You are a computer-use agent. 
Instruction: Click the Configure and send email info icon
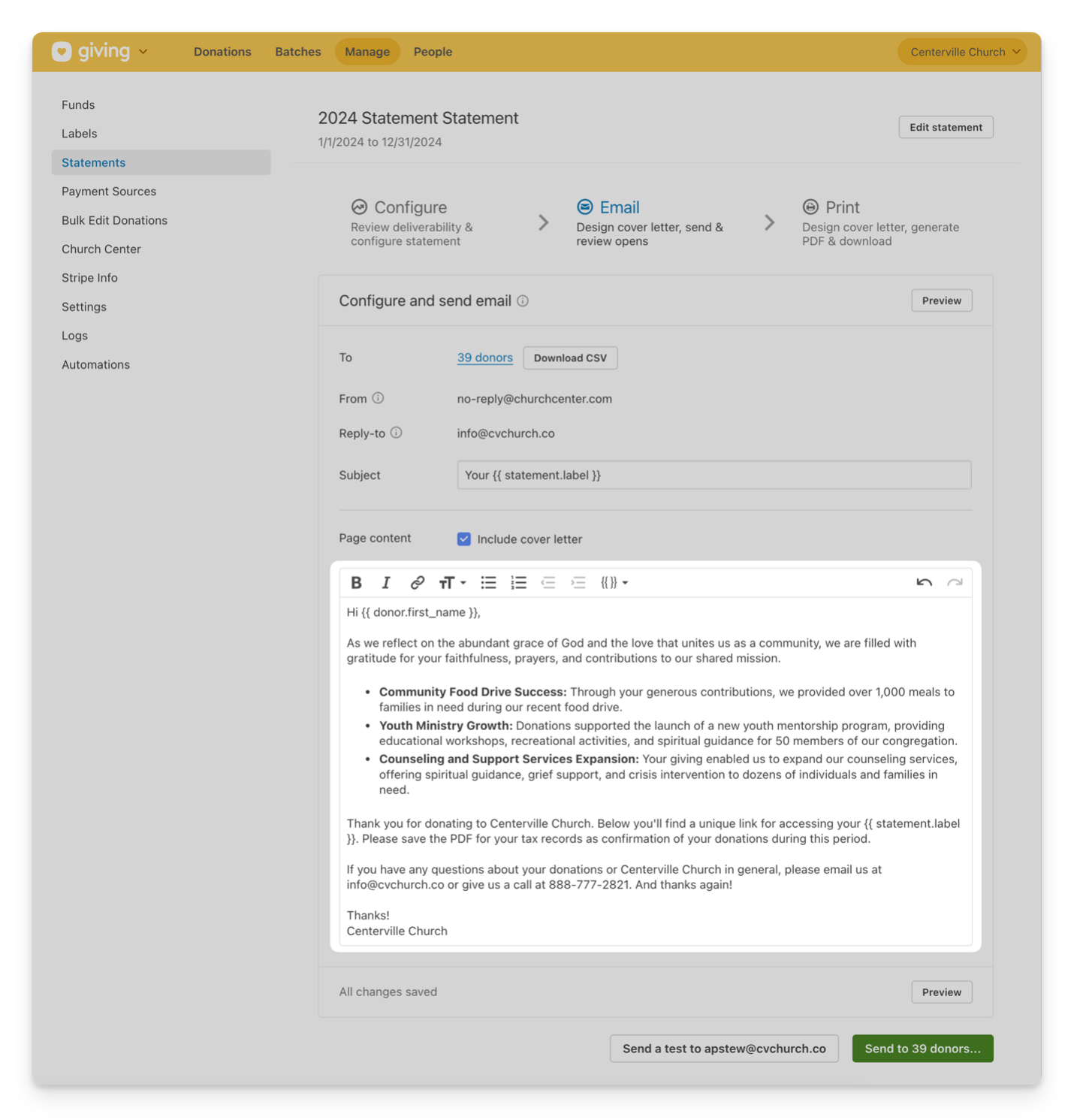click(x=523, y=300)
